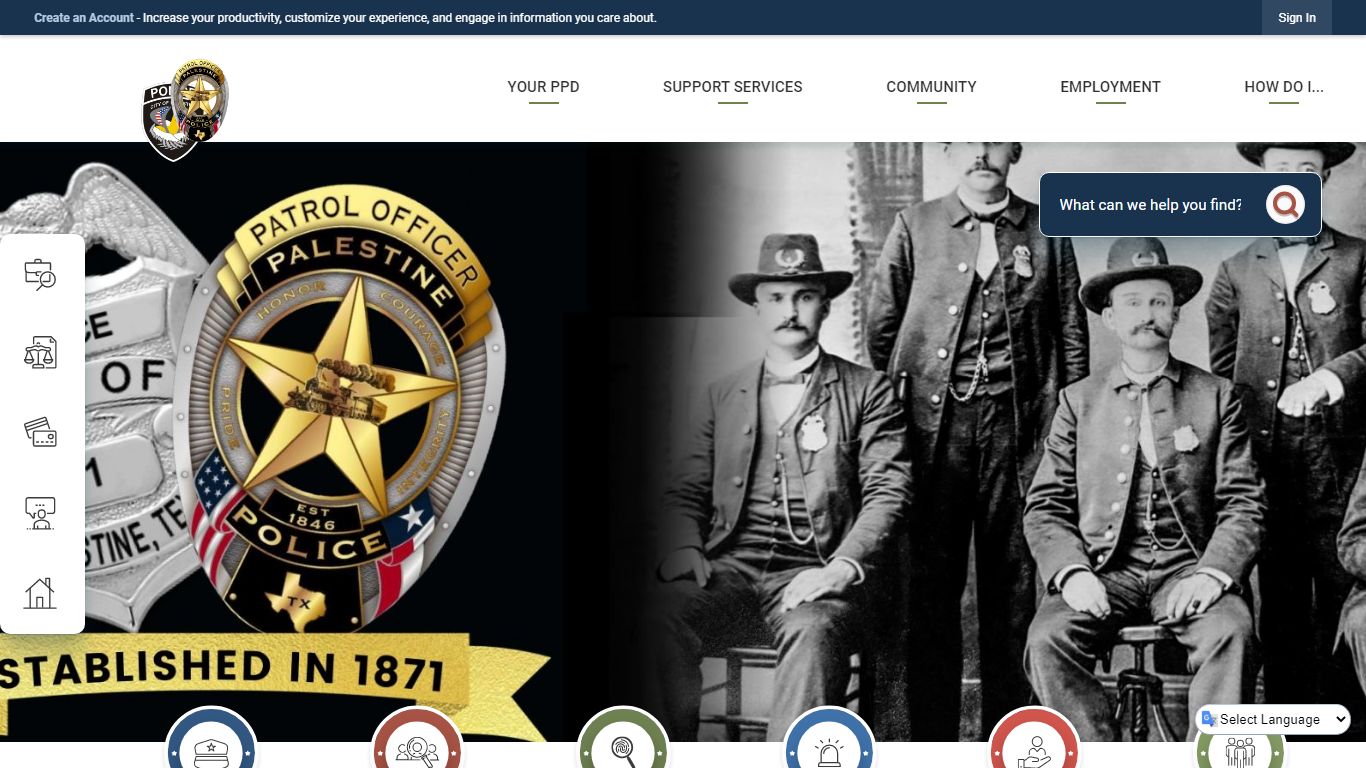Open the briefcase job search sidebar icon
Screen dimensions: 1366x768
click(x=40, y=274)
